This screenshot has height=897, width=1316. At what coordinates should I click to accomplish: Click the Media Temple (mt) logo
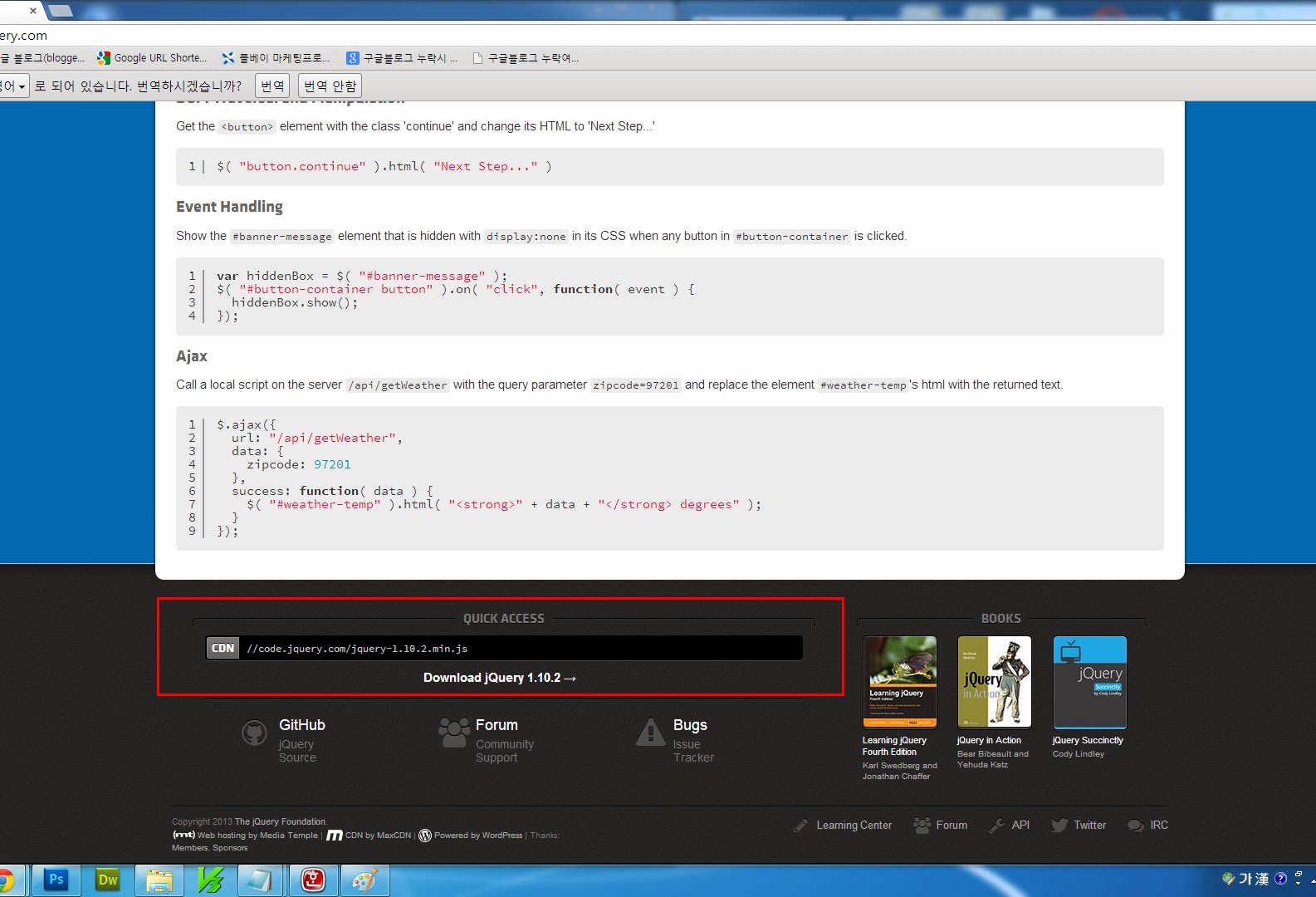tap(183, 835)
